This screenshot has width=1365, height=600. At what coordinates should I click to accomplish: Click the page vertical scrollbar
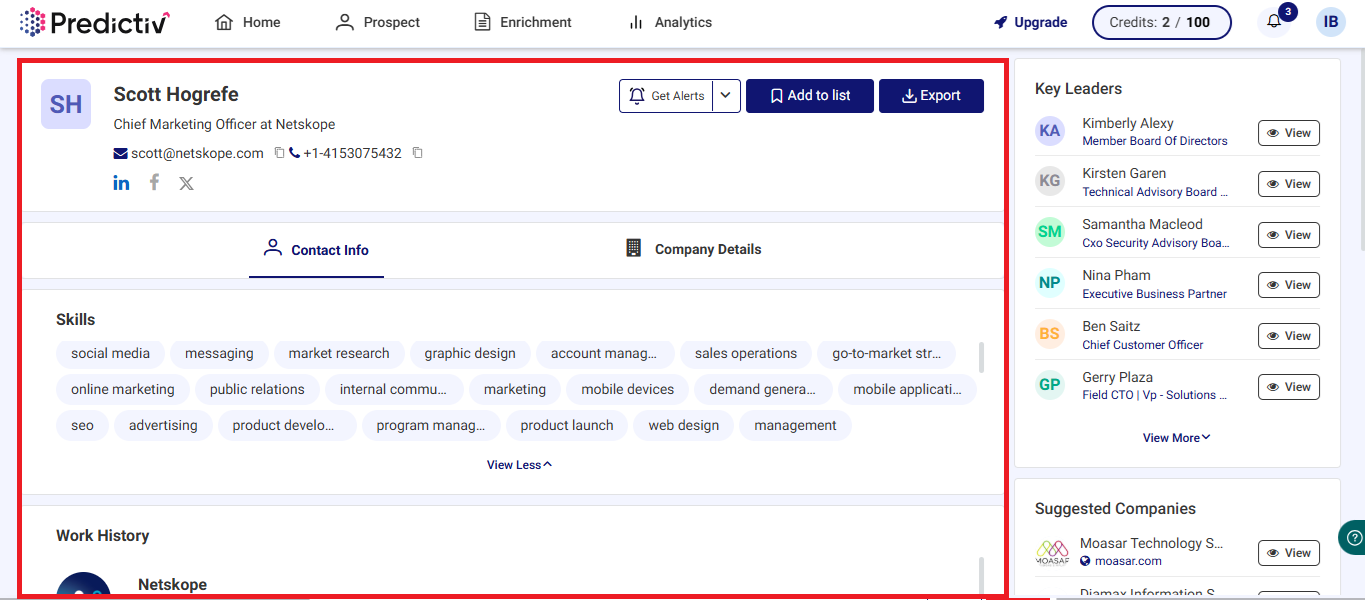(1360, 150)
